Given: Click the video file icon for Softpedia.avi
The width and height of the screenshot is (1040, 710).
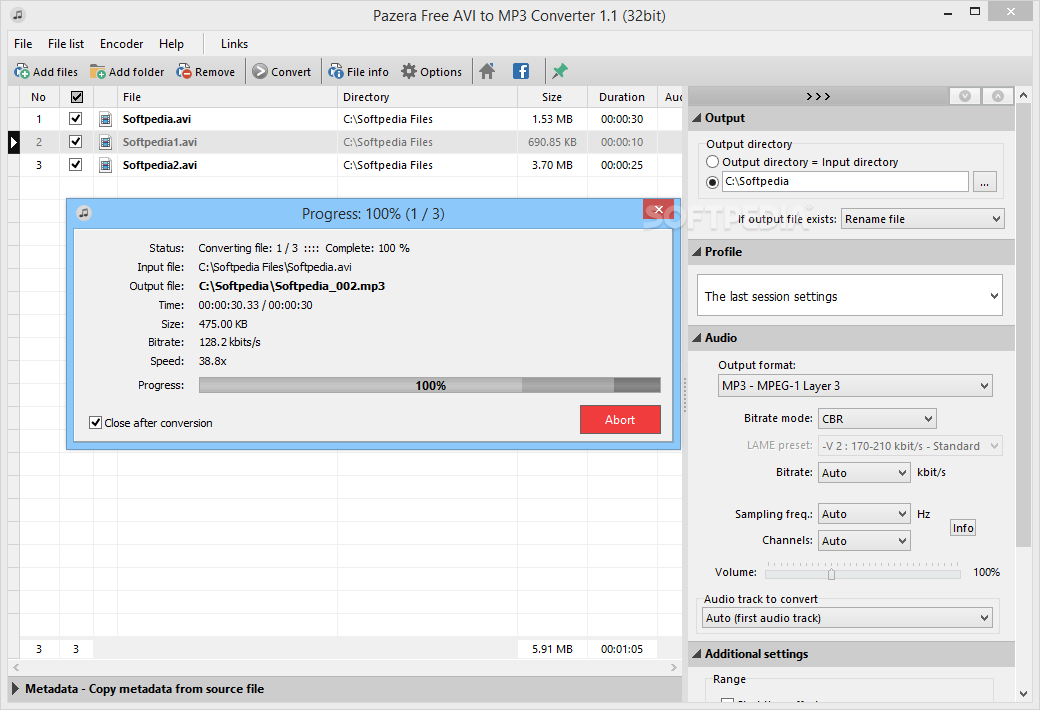Looking at the screenshot, I should [x=105, y=119].
